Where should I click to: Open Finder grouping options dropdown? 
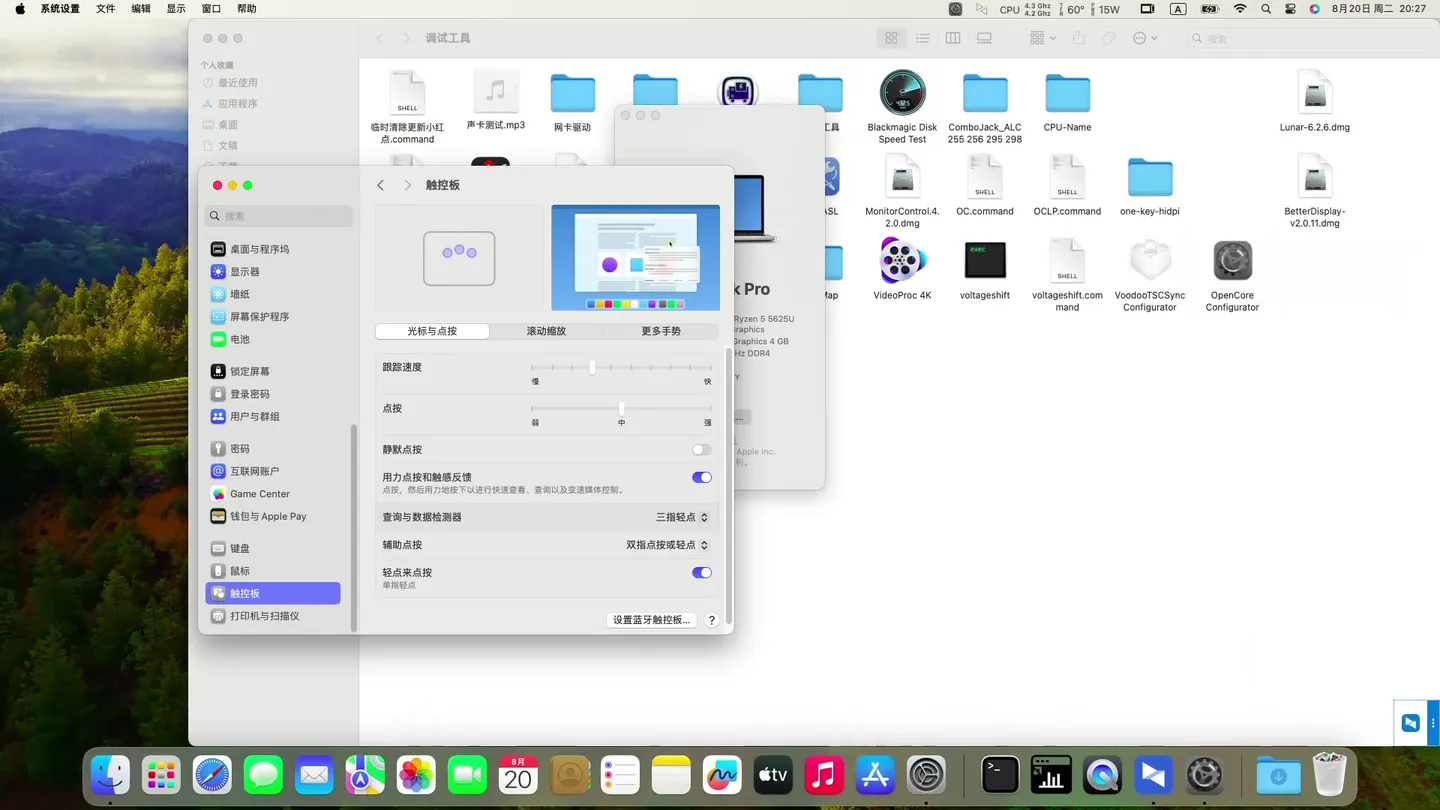coord(1042,38)
